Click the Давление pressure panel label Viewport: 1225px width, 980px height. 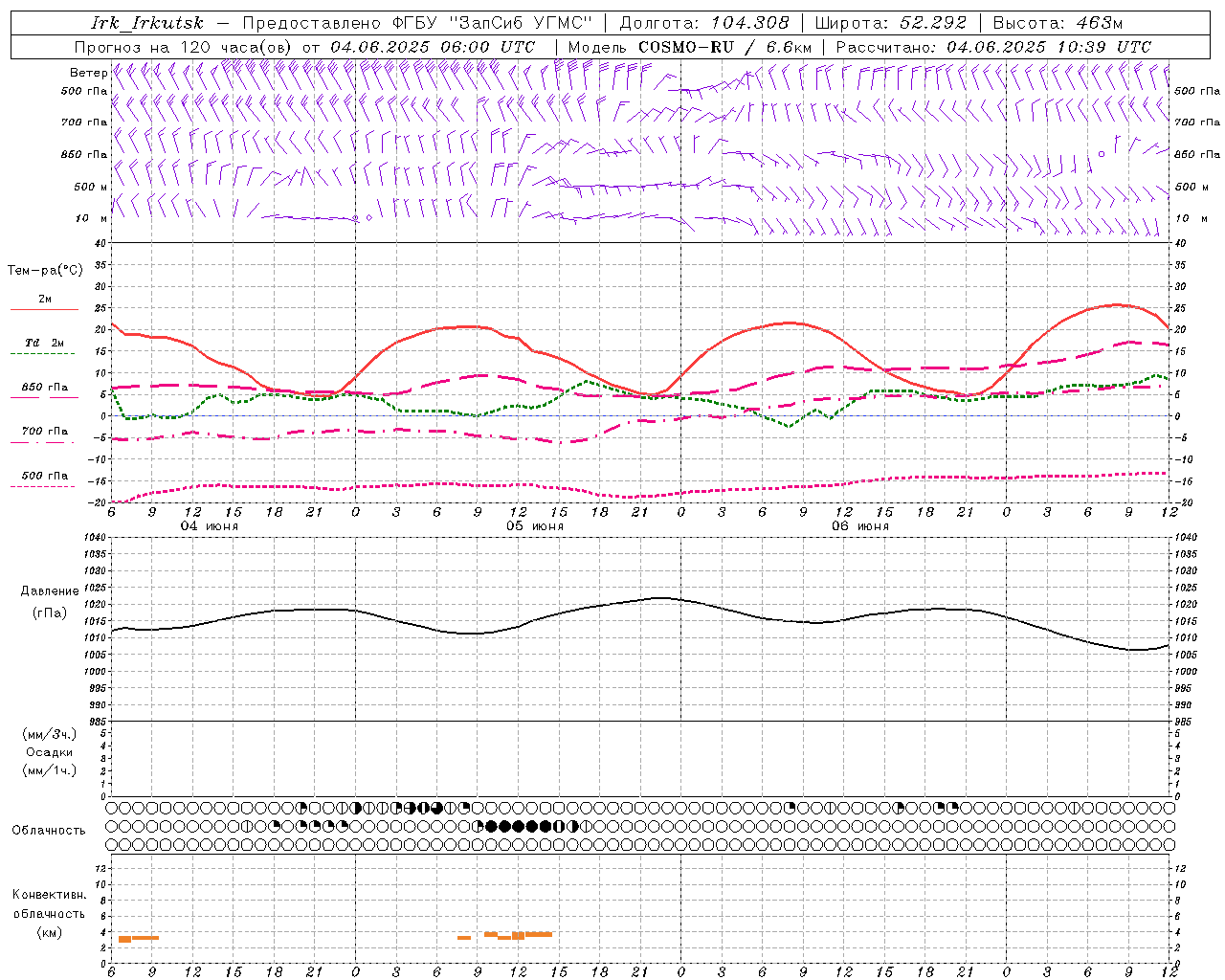click(49, 591)
